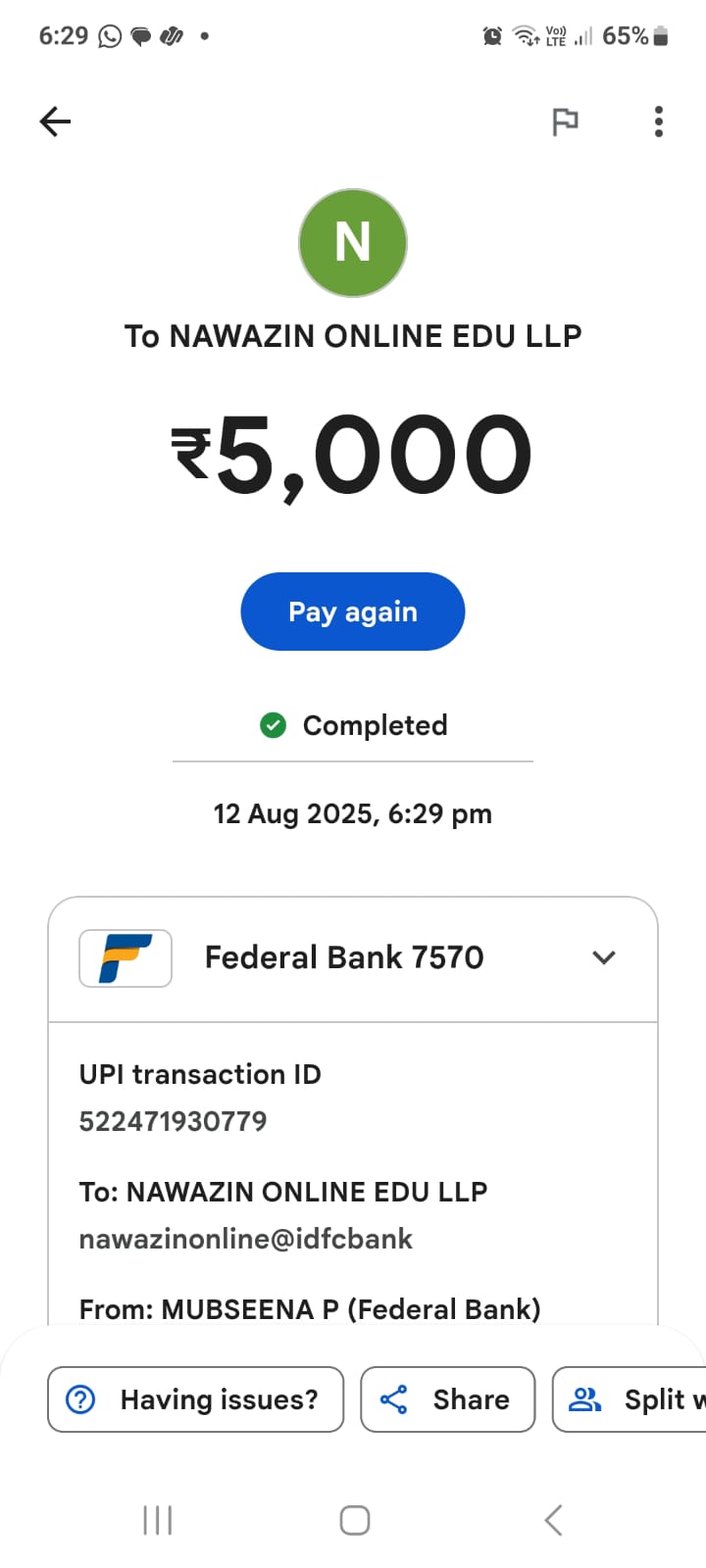Open the three-dot overflow menu
The image size is (706, 1568).
click(x=658, y=122)
